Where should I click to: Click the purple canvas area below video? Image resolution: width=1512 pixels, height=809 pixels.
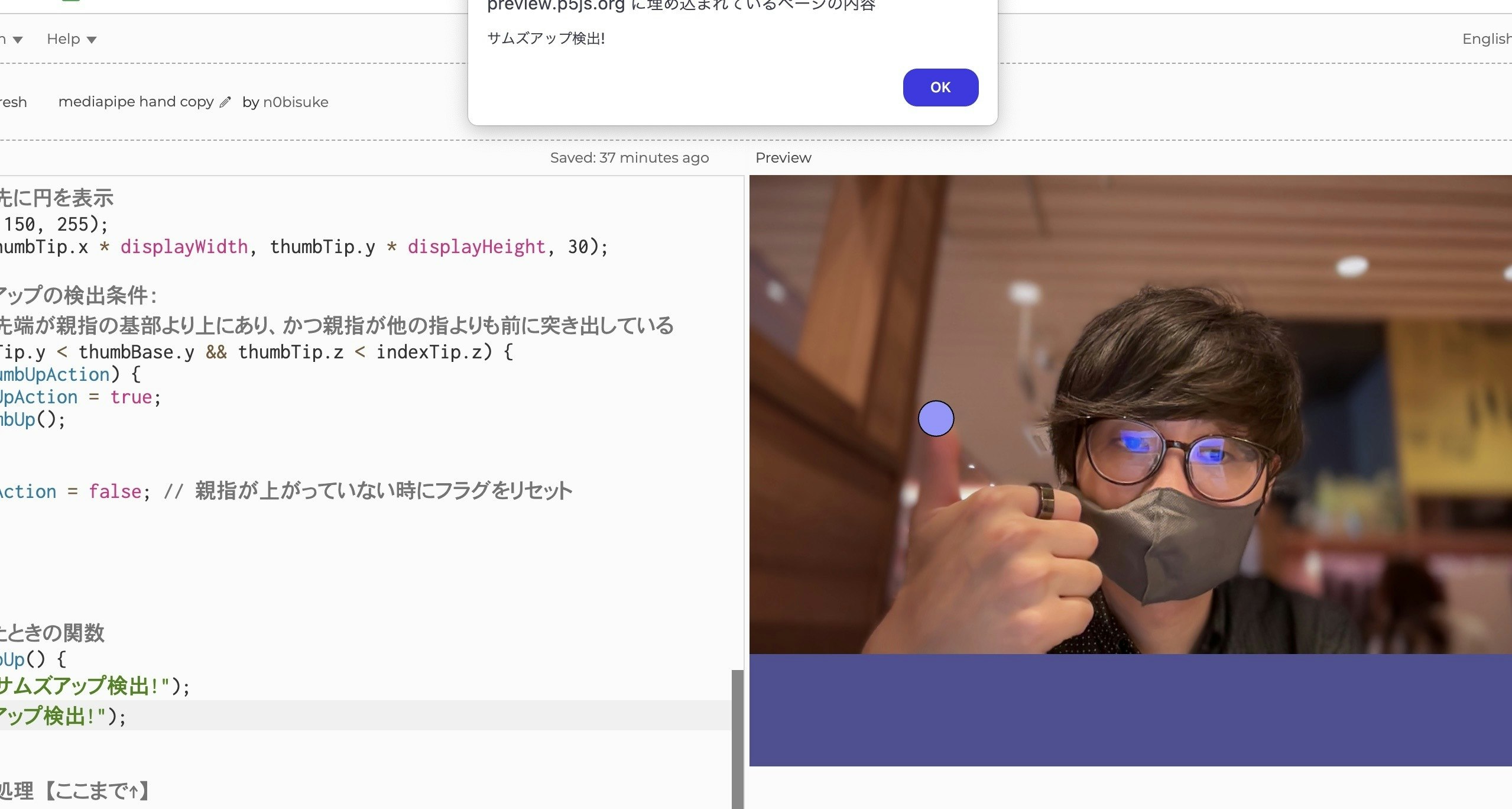(x=1129, y=710)
